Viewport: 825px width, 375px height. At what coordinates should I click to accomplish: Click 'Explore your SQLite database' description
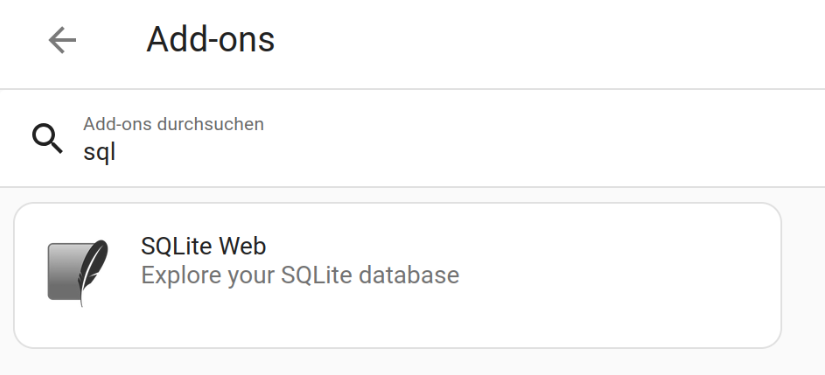click(300, 276)
